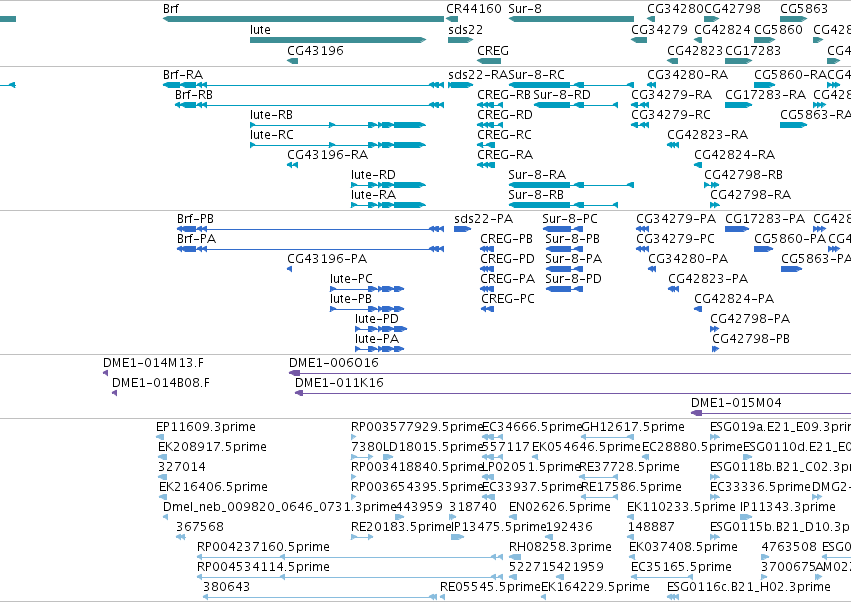Select the CG42823-RA transcript label

tap(707, 135)
